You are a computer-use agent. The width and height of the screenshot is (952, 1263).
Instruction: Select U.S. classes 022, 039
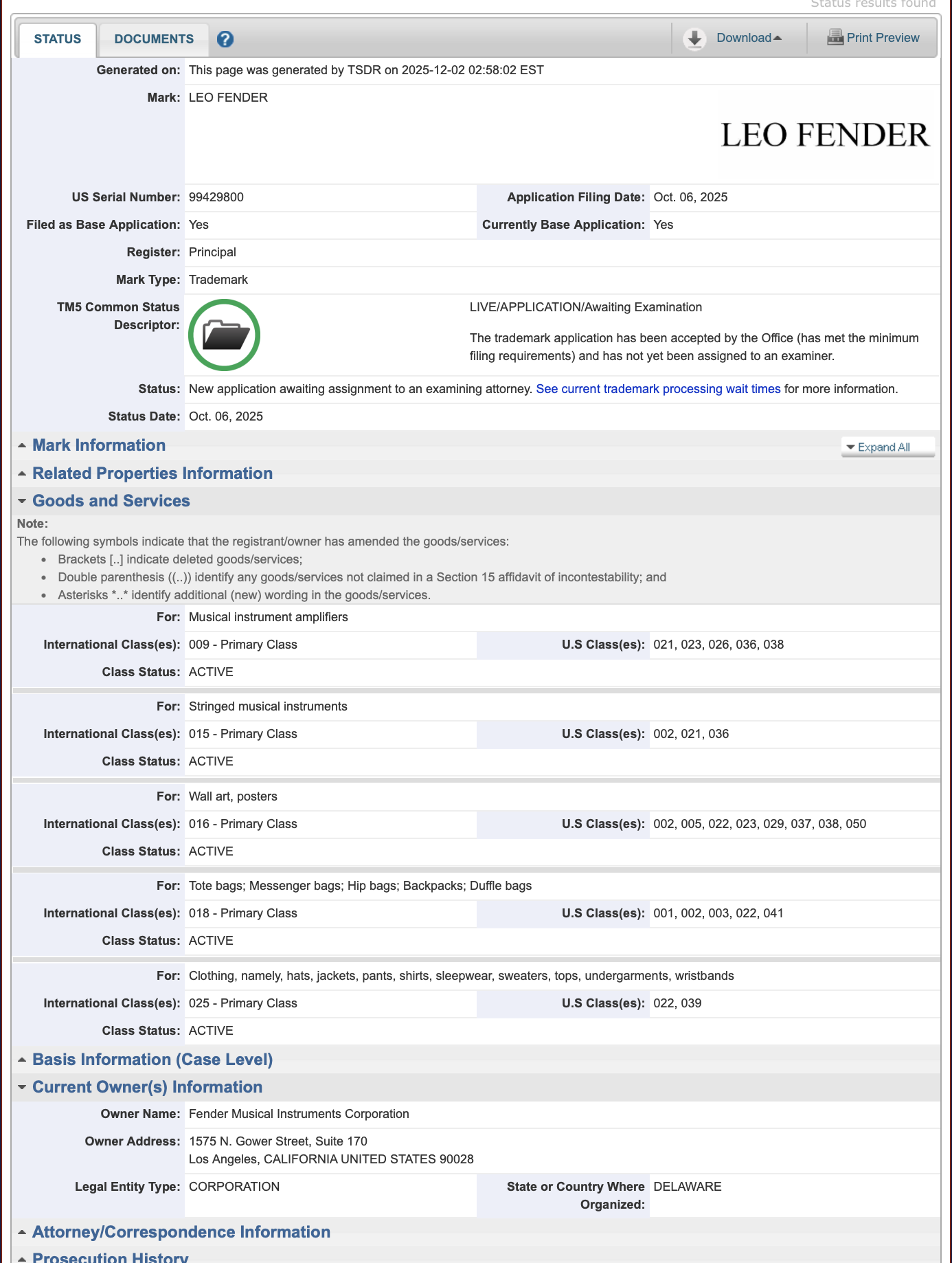click(x=677, y=1003)
